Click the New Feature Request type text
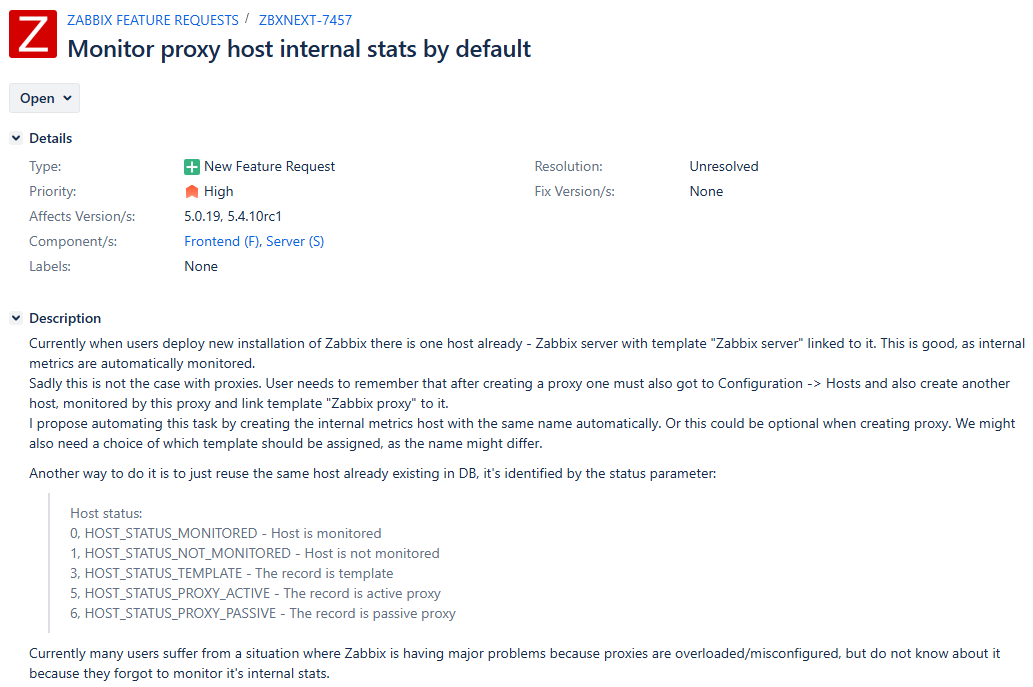This screenshot has width=1033, height=687. click(270, 166)
